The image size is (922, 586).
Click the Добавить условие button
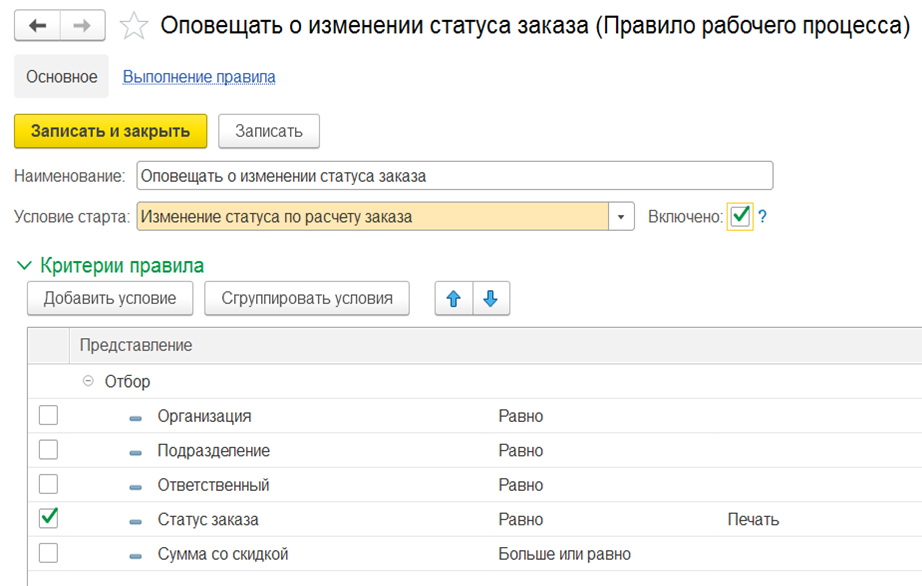(x=110, y=298)
